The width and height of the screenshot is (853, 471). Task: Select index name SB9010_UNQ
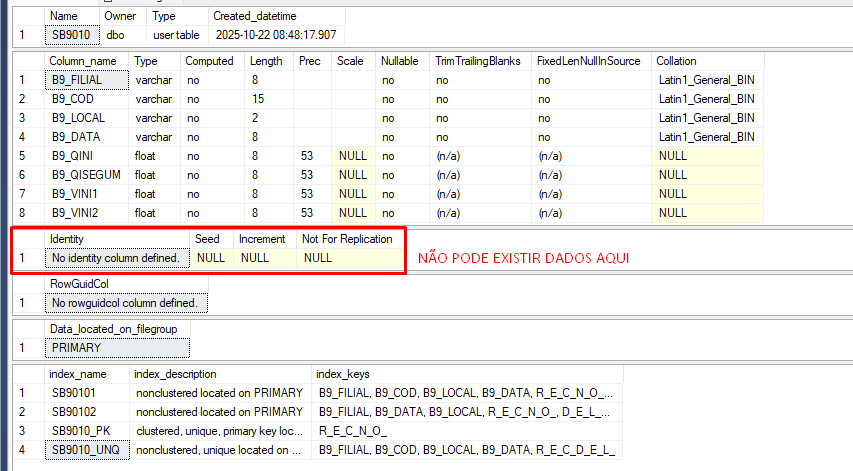[x=87, y=450]
